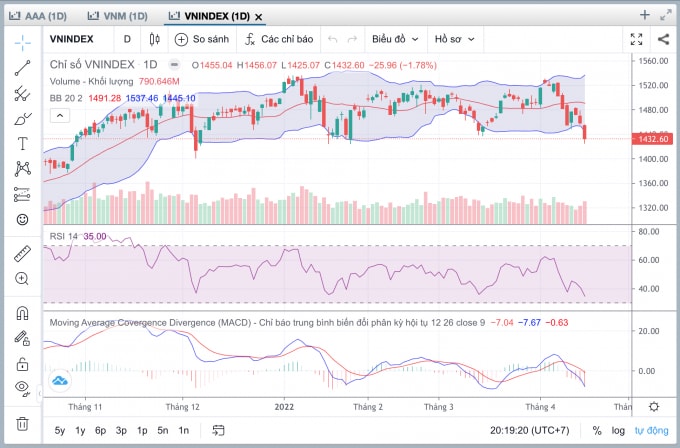The width and height of the screenshot is (680, 448).
Task: Select the 1y time range
Action: [80, 431]
